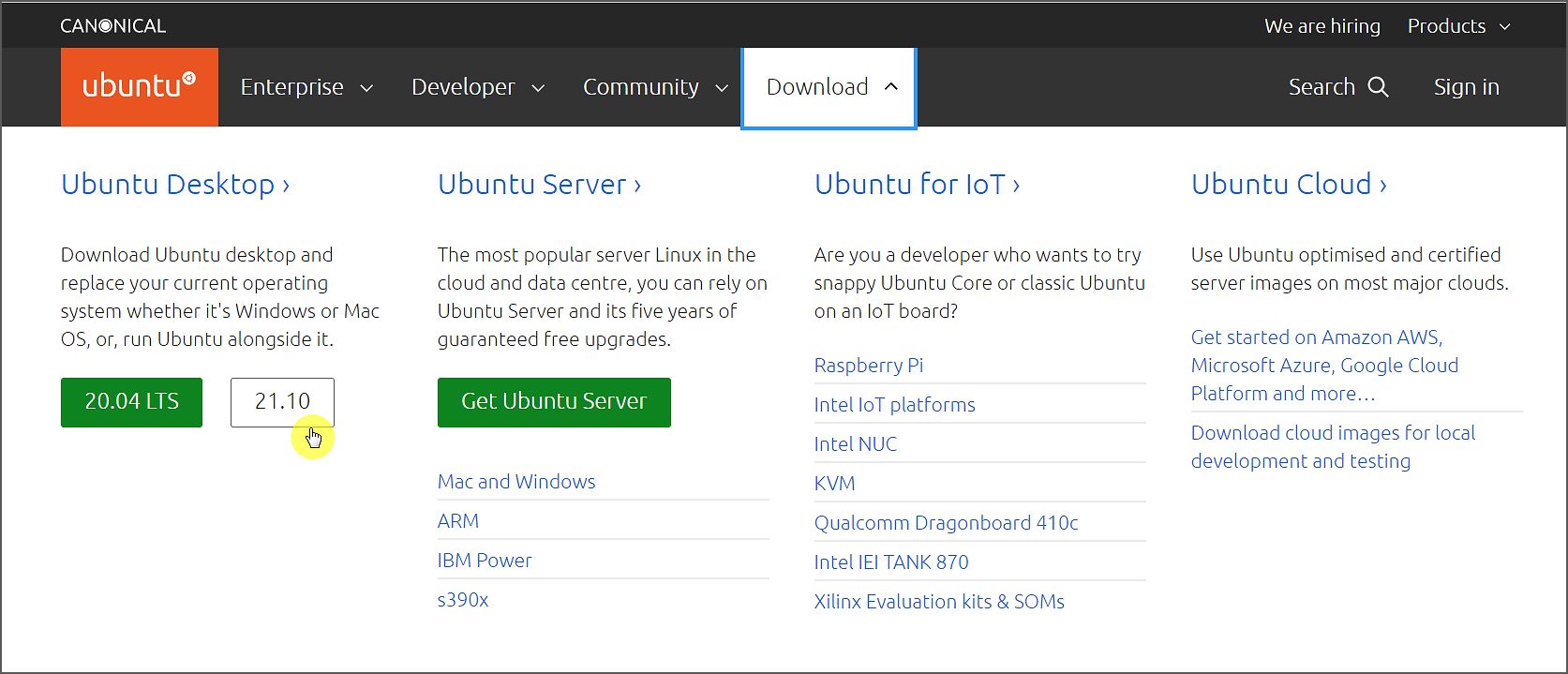This screenshot has height=674, width=1568.
Task: Open the ARM server link
Action: click(458, 521)
